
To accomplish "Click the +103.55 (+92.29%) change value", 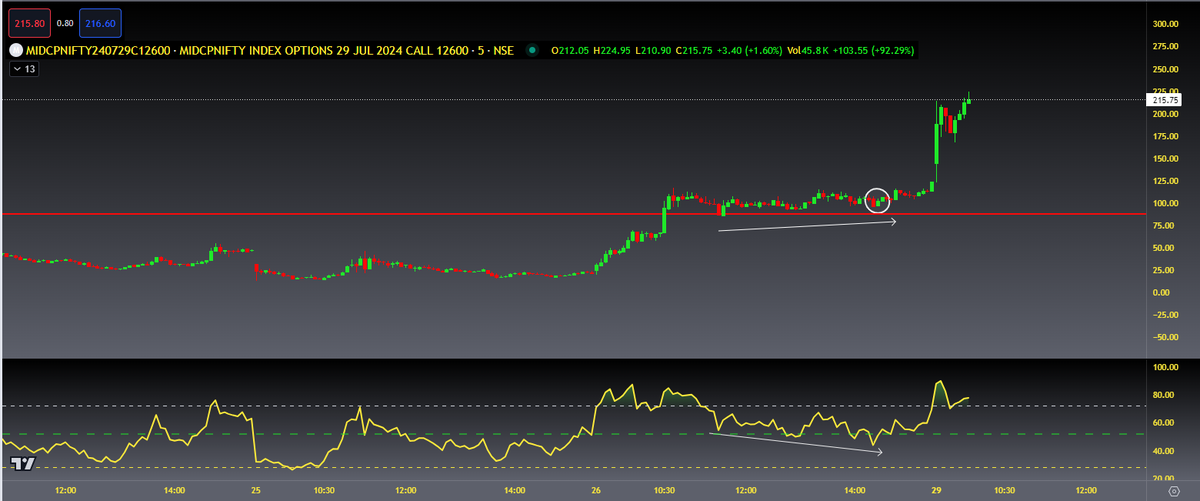I will pyautogui.click(x=875, y=49).
